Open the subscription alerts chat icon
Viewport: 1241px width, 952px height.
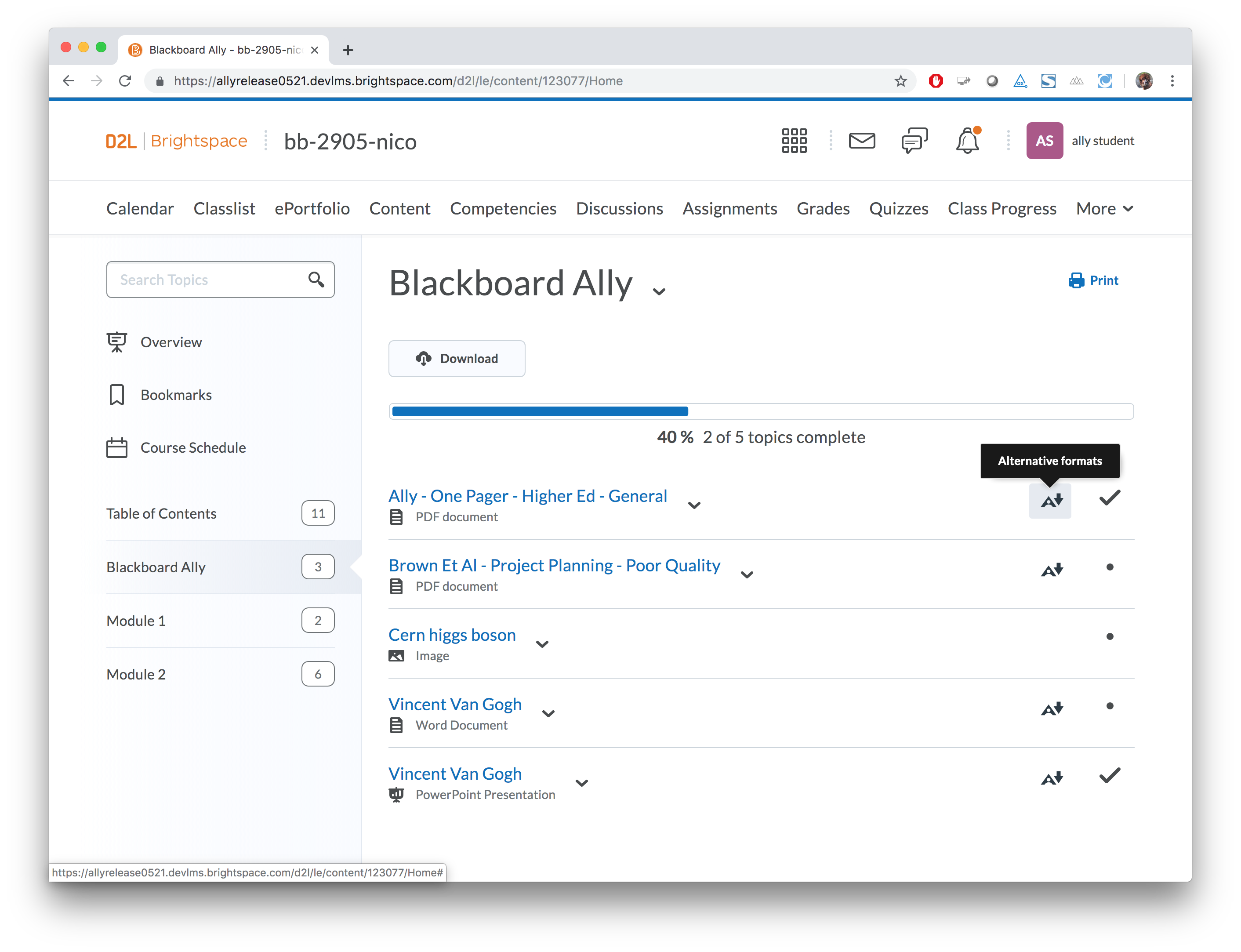tap(914, 141)
